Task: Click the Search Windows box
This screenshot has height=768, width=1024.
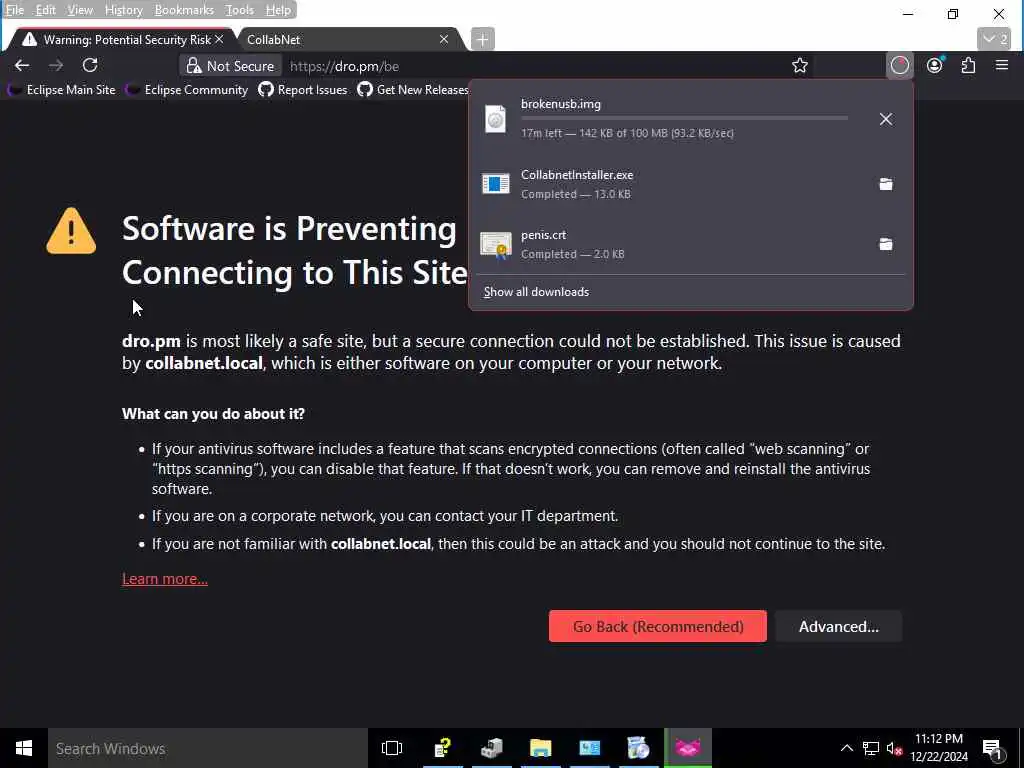Action: 208,748
